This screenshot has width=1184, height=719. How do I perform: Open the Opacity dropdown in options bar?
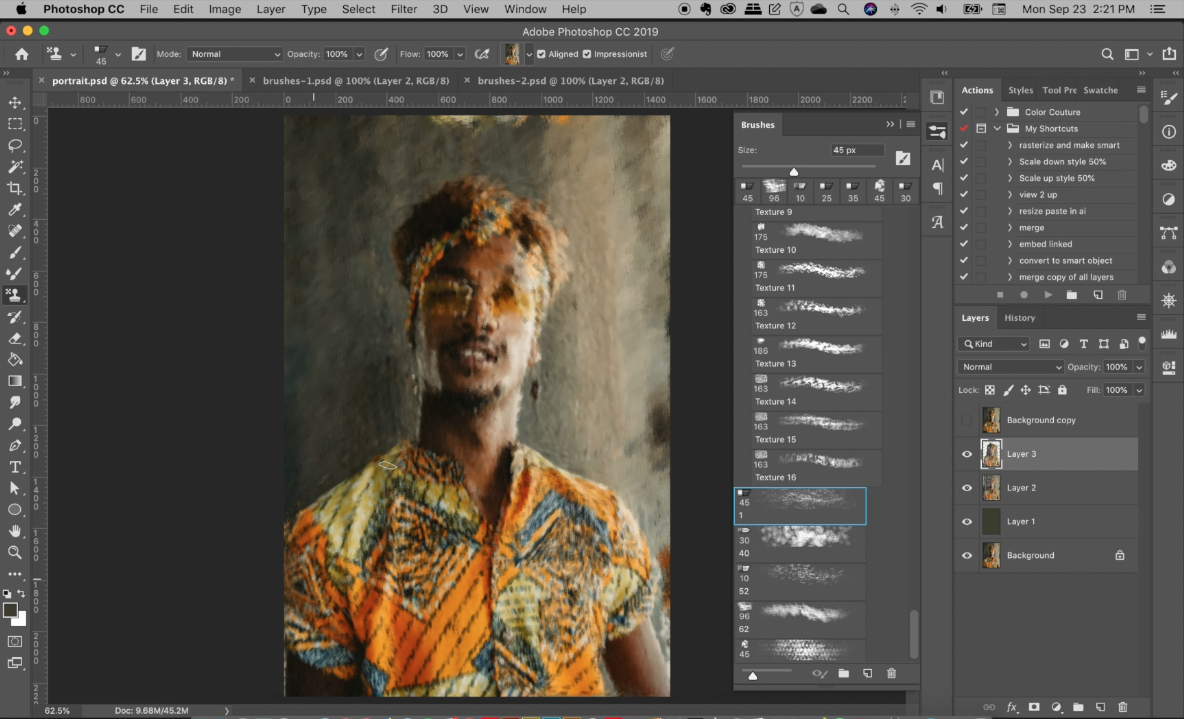tap(359, 54)
